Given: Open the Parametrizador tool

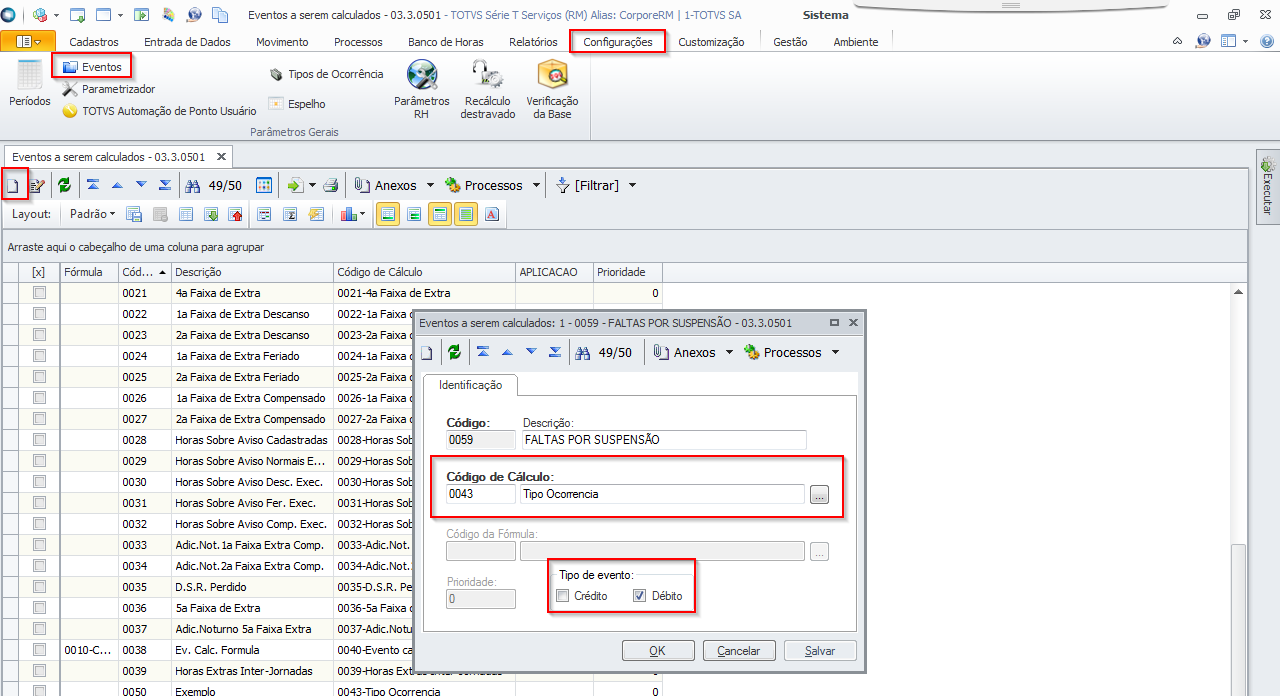Looking at the screenshot, I should coord(108,89).
